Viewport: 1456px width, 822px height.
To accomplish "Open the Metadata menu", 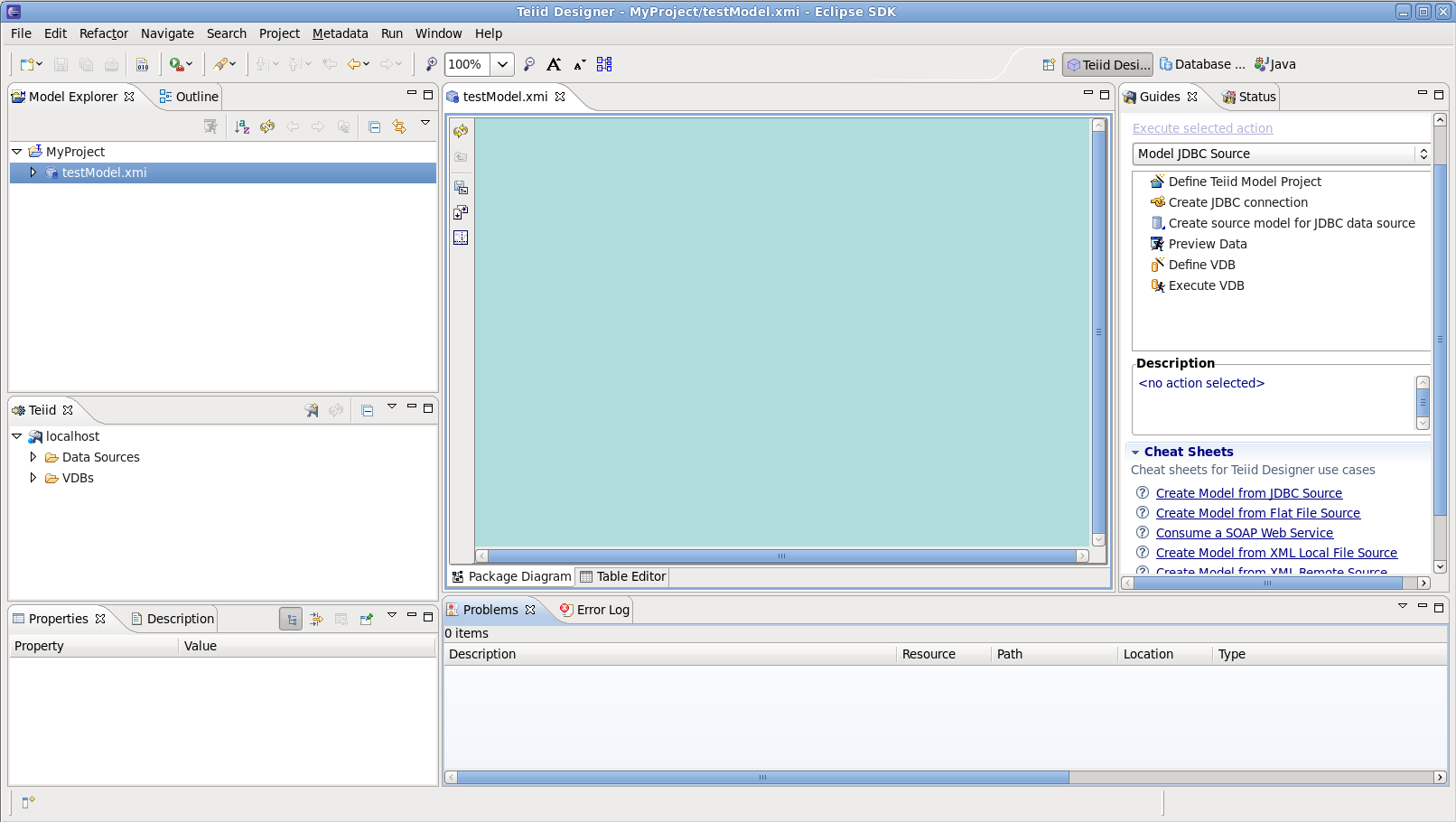I will [x=341, y=33].
